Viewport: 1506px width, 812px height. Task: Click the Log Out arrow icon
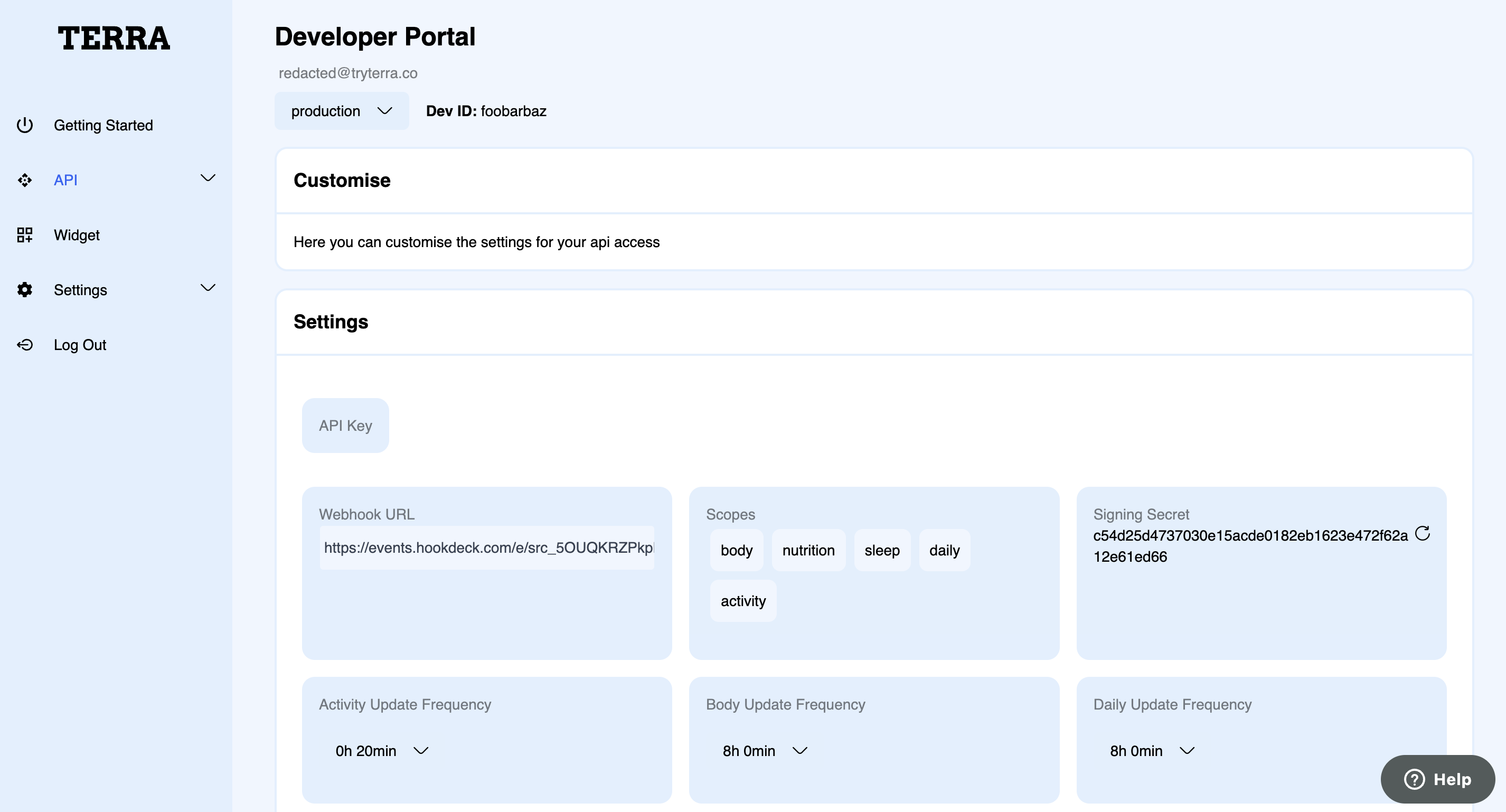coord(24,345)
